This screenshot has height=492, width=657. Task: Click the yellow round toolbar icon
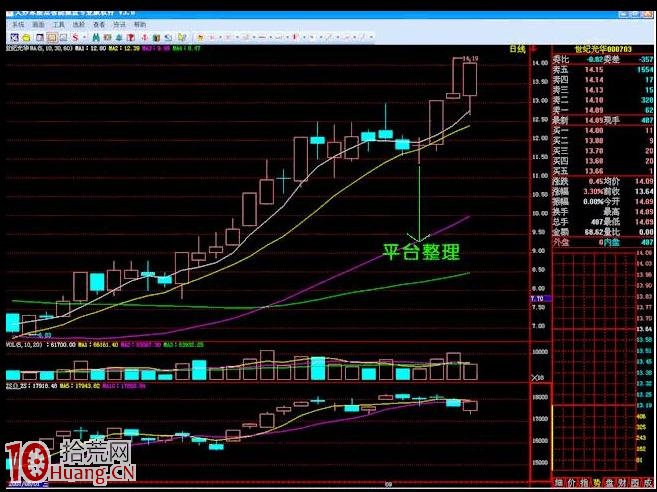pyautogui.click(x=26, y=38)
